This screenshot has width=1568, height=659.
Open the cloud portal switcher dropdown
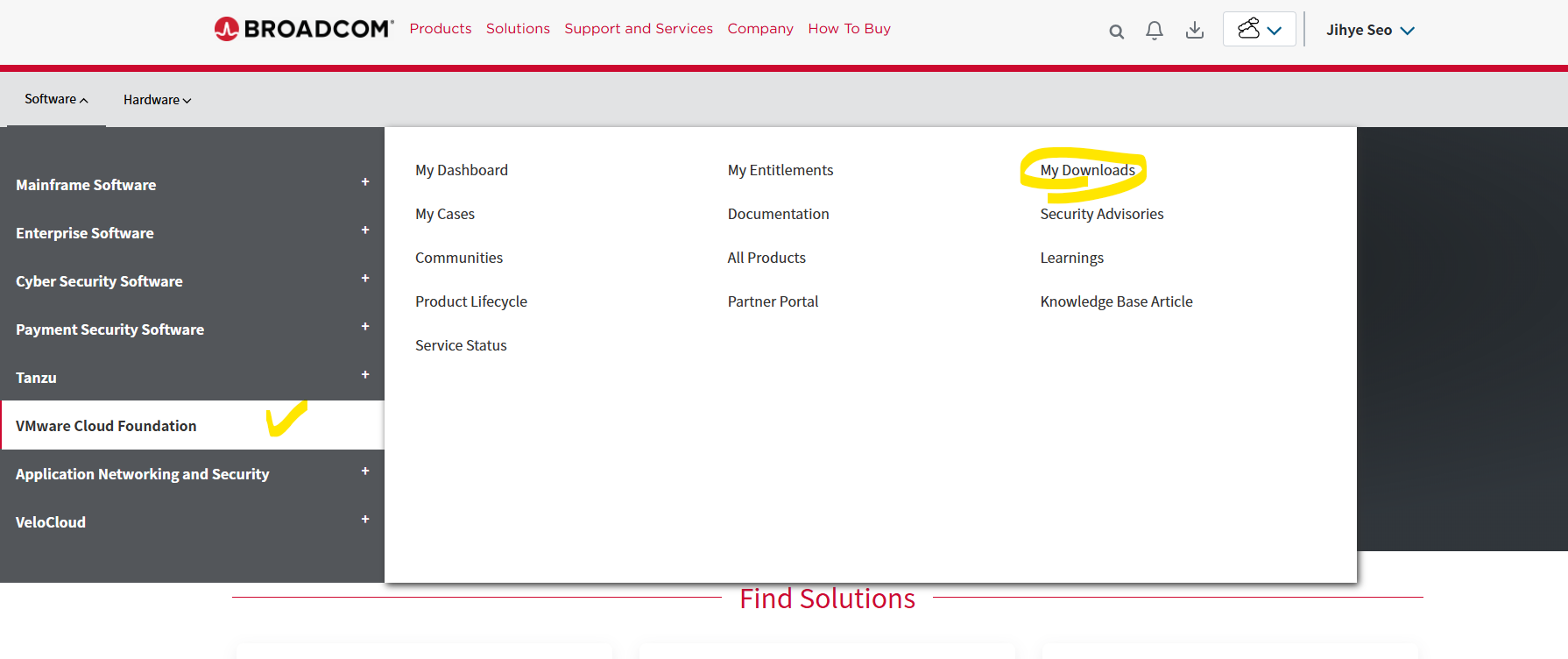pos(1259,30)
